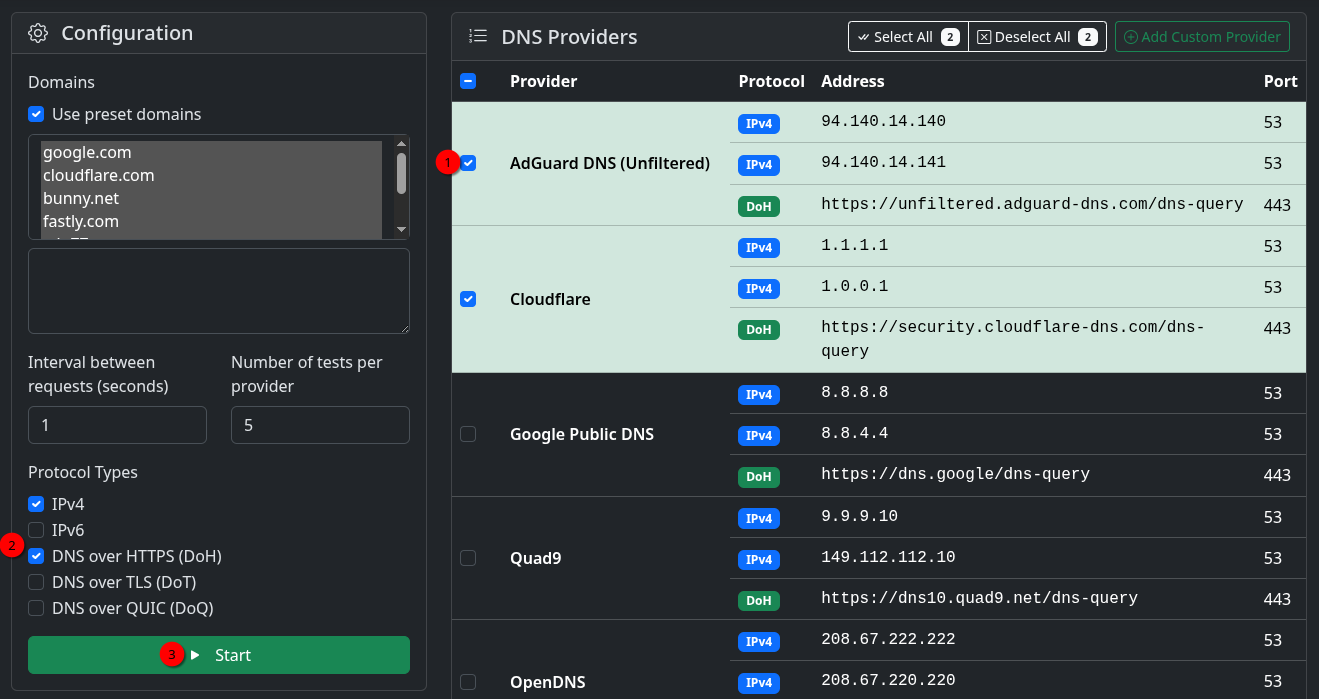Screen dimensions: 1319x699
Task: Toggle the header select-all providers checkbox
Action: [x=468, y=81]
